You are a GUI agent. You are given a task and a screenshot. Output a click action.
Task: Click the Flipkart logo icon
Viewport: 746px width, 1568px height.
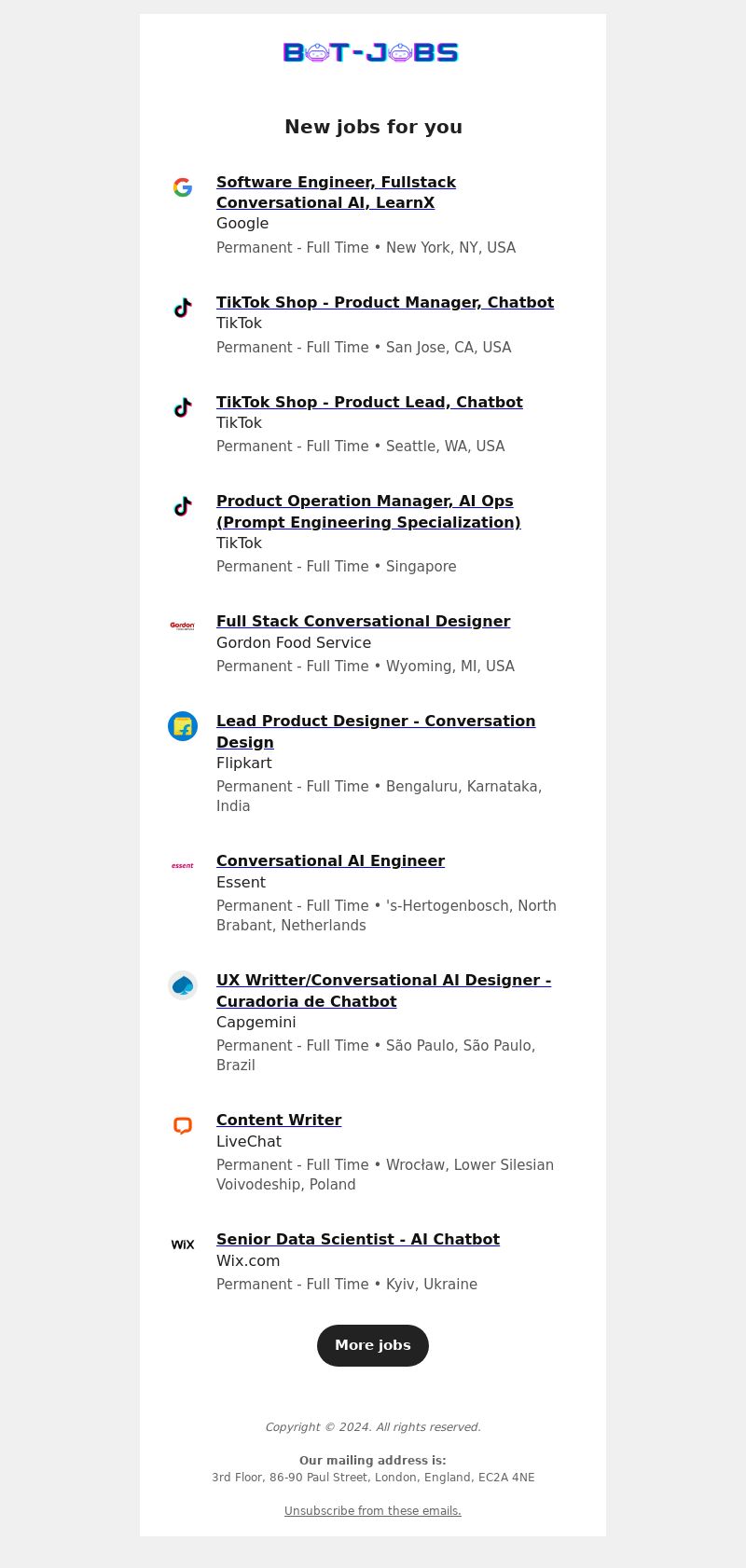(x=183, y=726)
